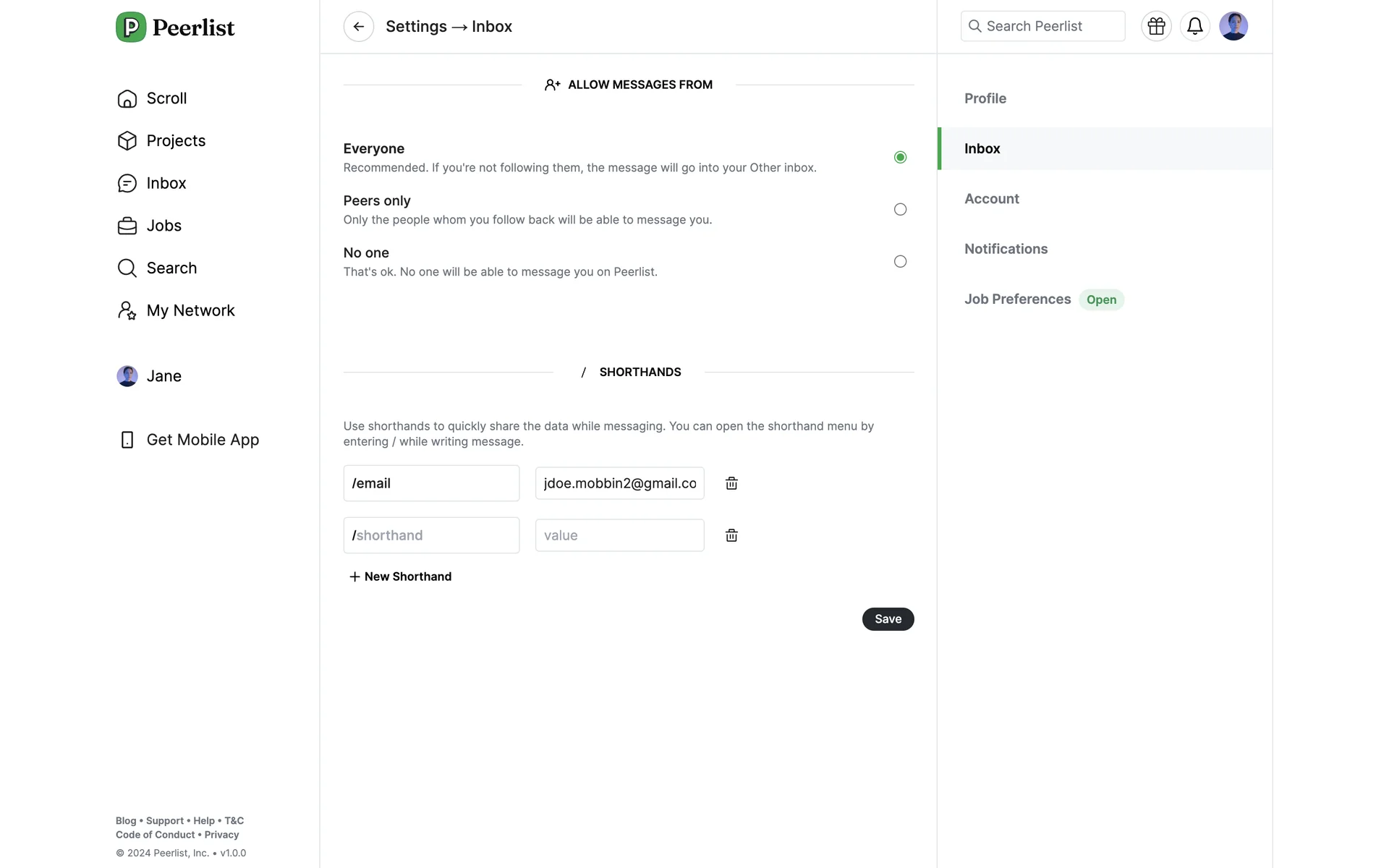The width and height of the screenshot is (1389, 868).
Task: Open Job Preferences settings tab
Action: [x=1017, y=299]
